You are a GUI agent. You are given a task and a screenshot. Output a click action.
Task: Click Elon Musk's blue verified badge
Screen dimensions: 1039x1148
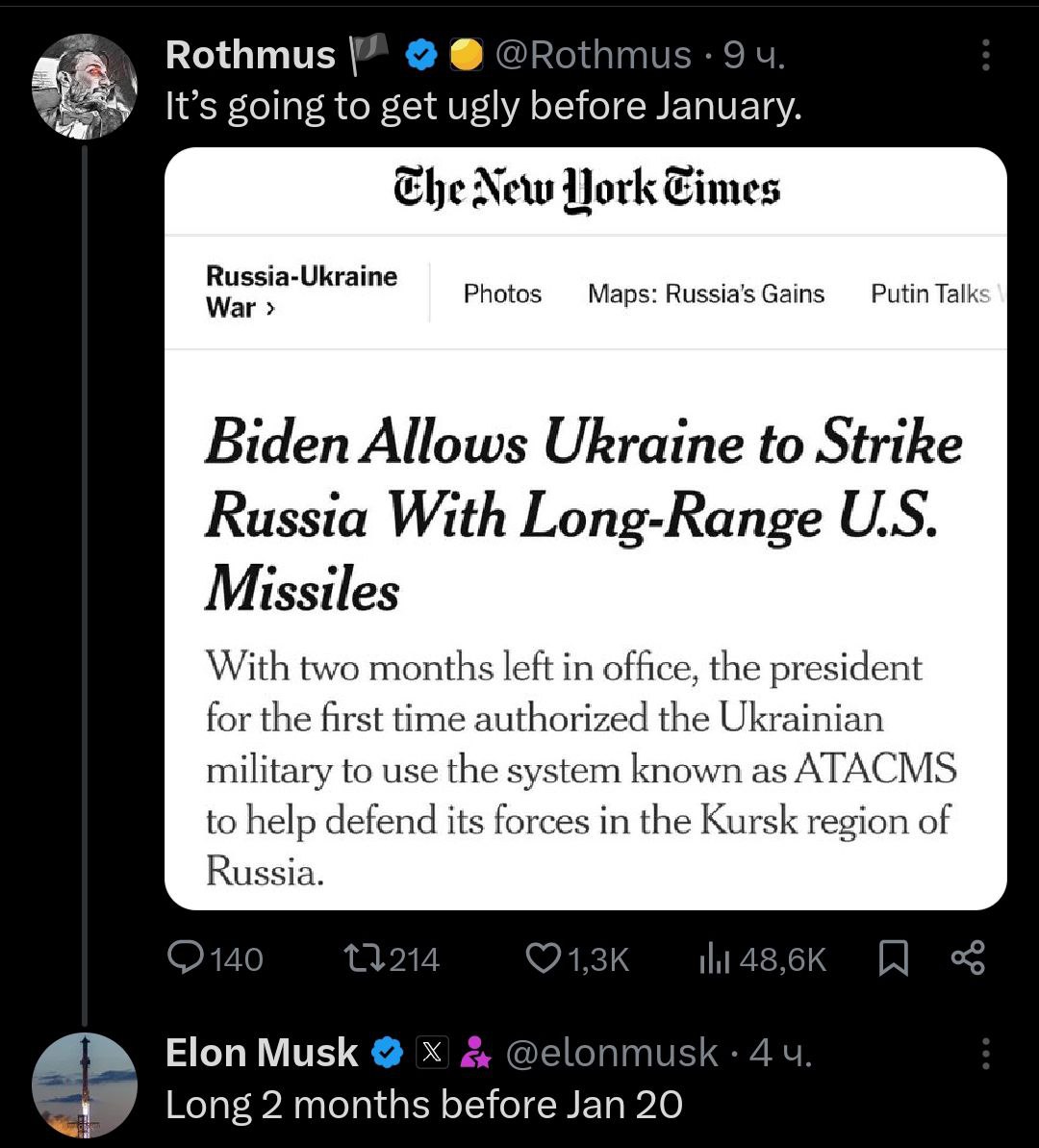pyautogui.click(x=387, y=1054)
